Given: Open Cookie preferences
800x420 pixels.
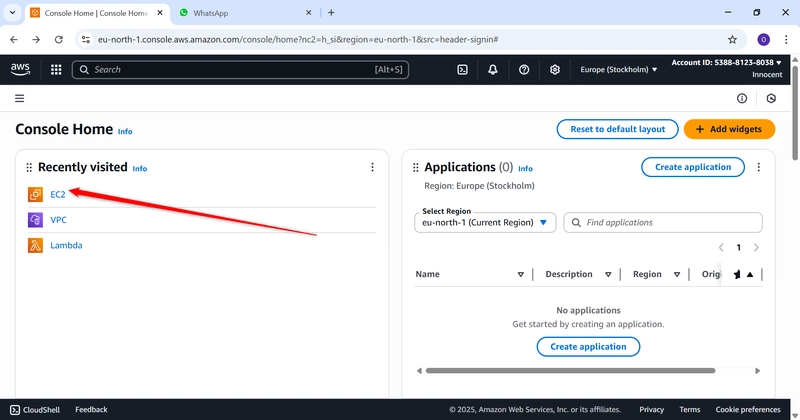Looking at the screenshot, I should pos(748,410).
